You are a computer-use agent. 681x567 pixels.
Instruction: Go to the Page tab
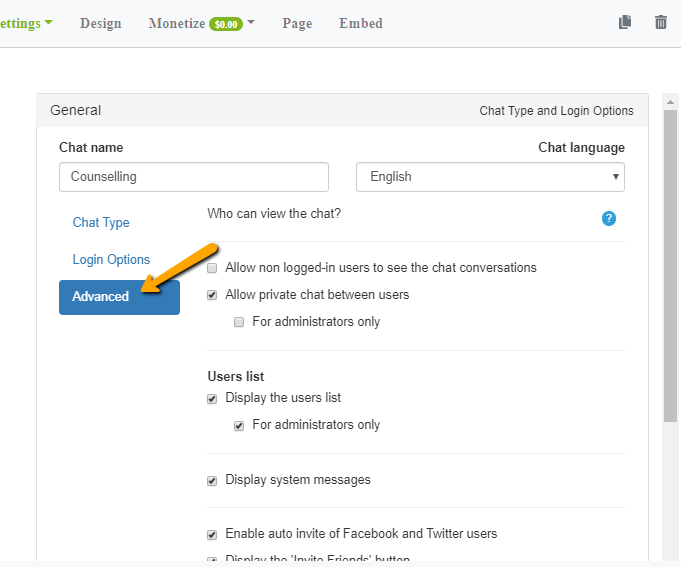pos(297,23)
